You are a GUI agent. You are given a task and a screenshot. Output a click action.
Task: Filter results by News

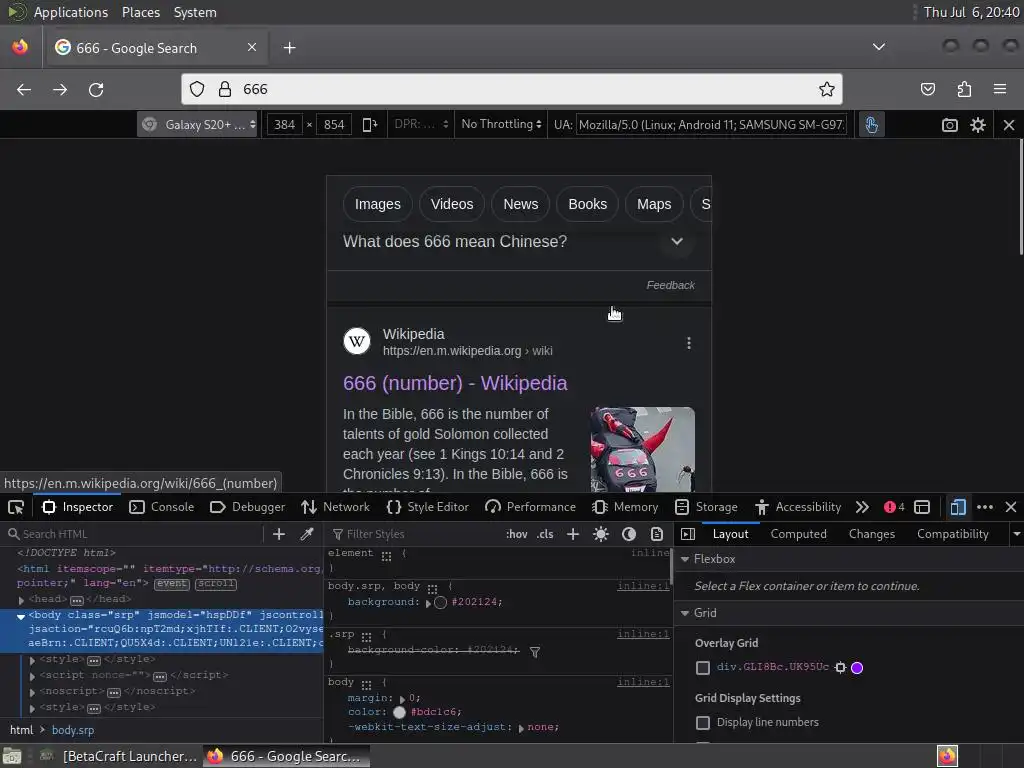coord(520,204)
